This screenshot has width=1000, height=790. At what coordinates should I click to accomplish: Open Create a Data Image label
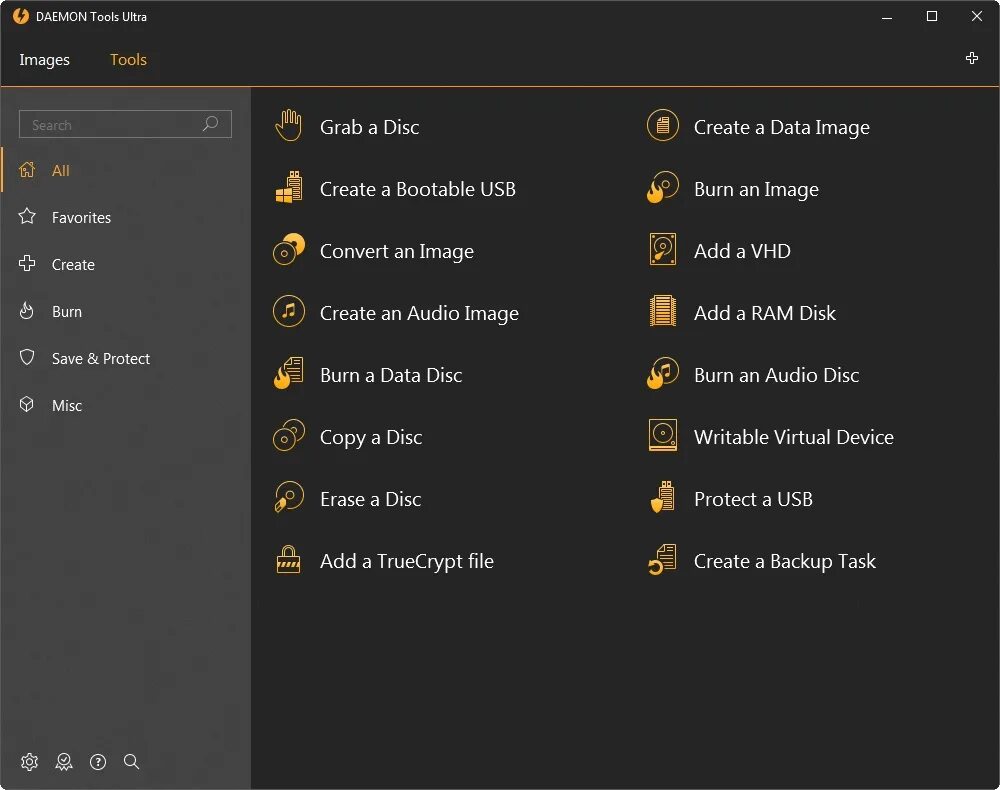782,127
